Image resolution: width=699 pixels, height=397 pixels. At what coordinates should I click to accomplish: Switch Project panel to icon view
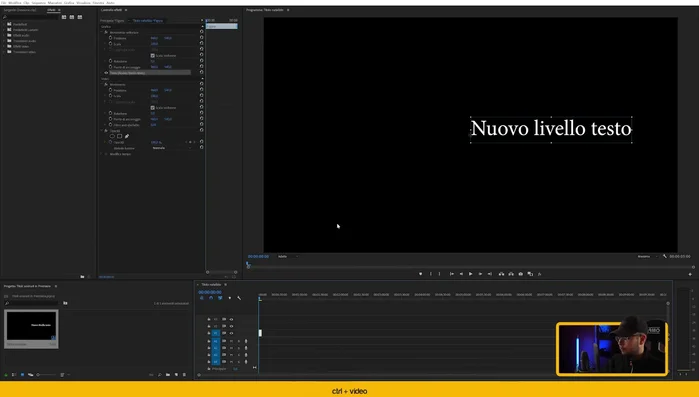(22, 375)
